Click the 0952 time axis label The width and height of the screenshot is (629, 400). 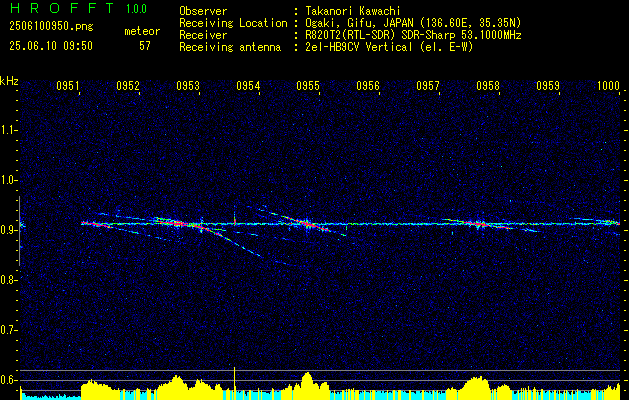pos(128,85)
